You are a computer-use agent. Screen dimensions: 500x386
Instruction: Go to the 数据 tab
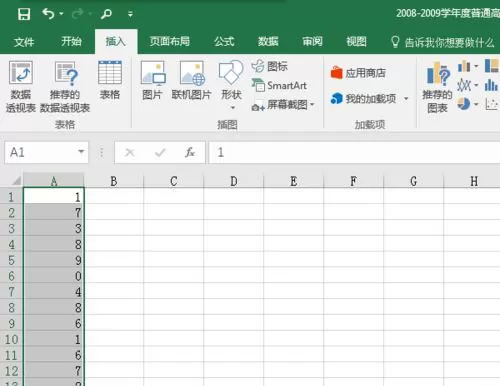click(268, 41)
